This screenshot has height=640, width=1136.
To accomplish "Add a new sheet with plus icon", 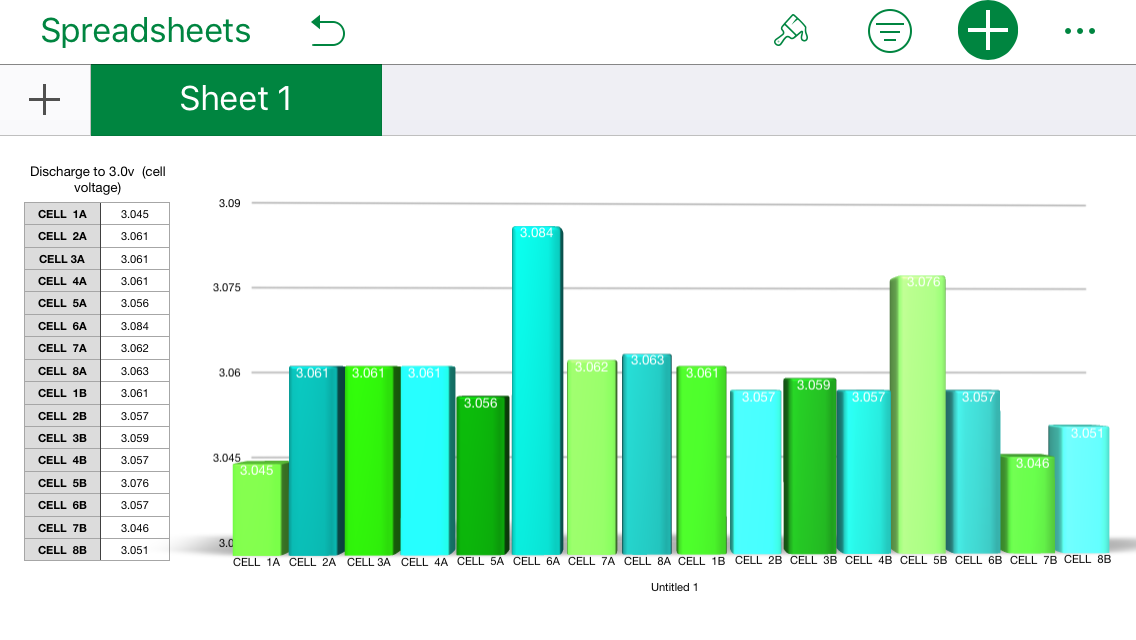I will click(45, 99).
